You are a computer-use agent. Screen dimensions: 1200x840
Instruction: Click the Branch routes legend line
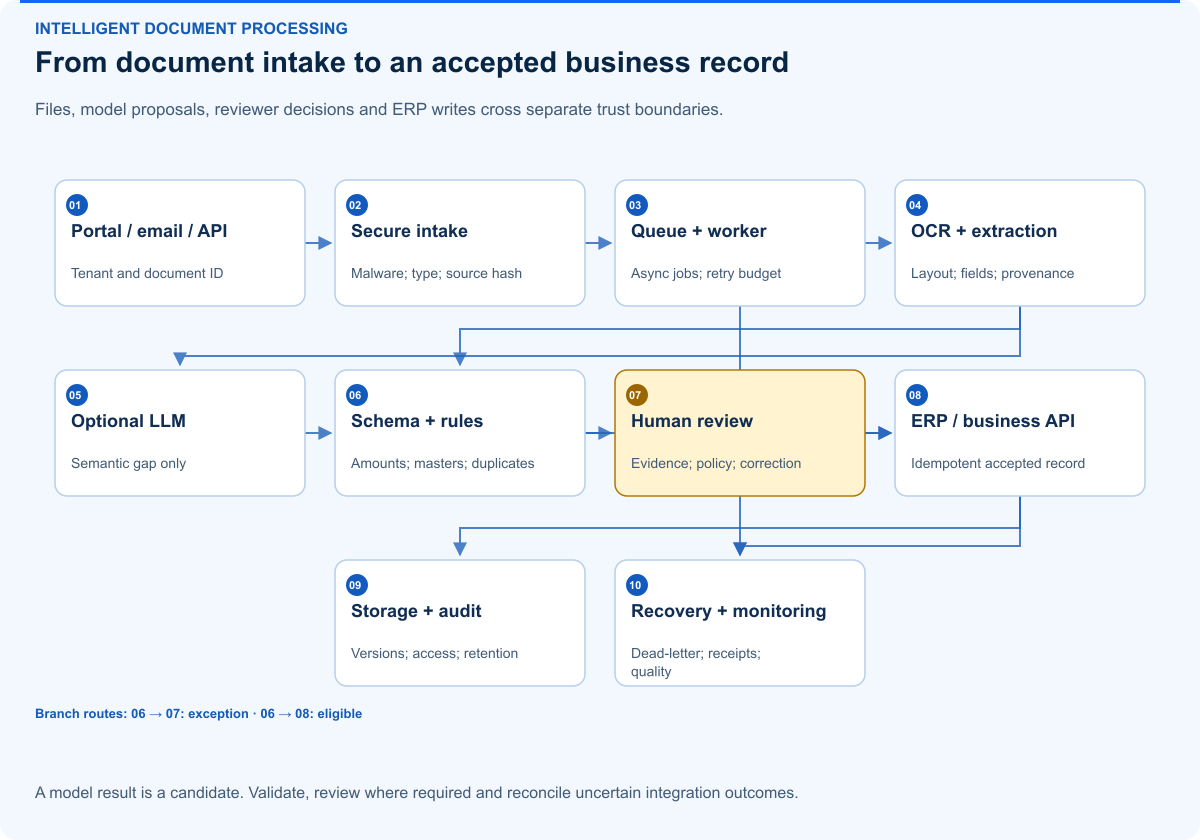199,714
